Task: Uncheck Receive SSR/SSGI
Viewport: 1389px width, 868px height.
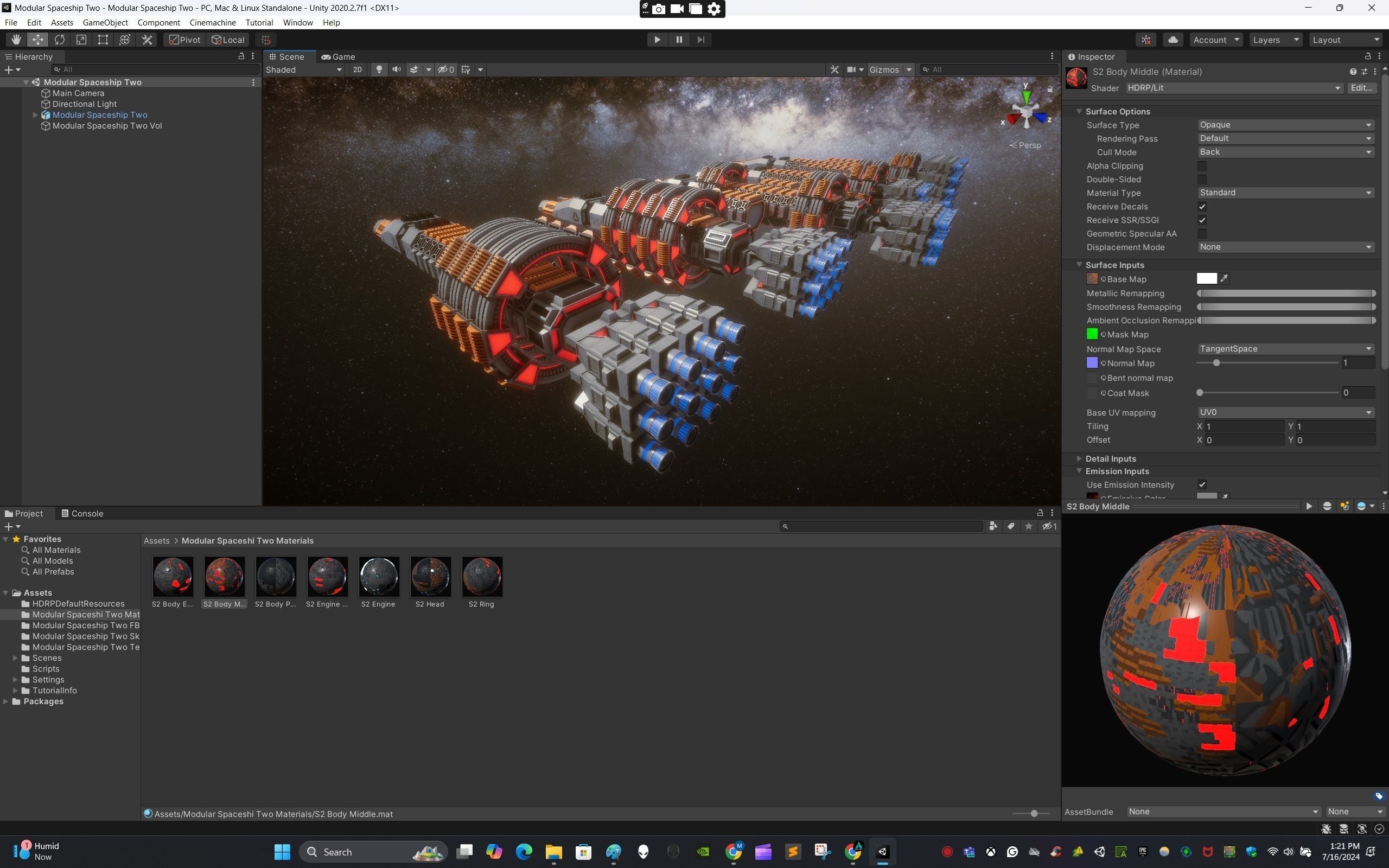Action: pyautogui.click(x=1202, y=220)
